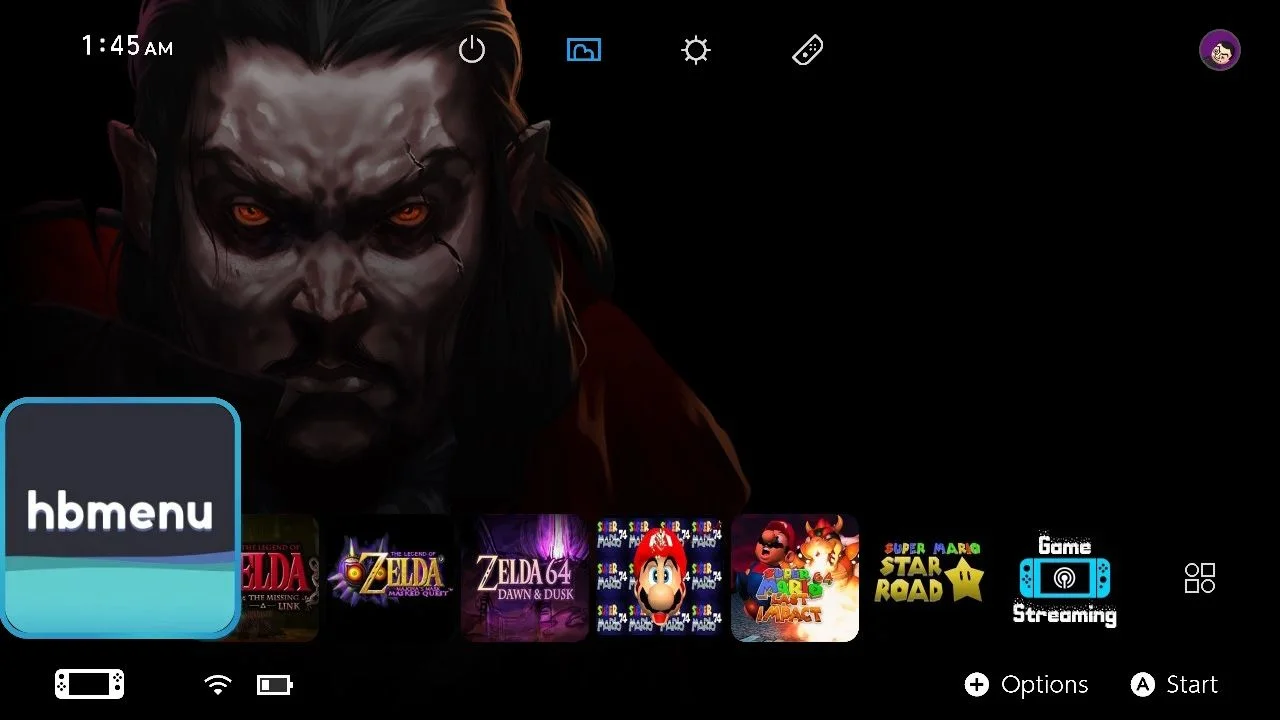
Task: Click the 1:45 AM clock
Action: pyautogui.click(x=127, y=46)
